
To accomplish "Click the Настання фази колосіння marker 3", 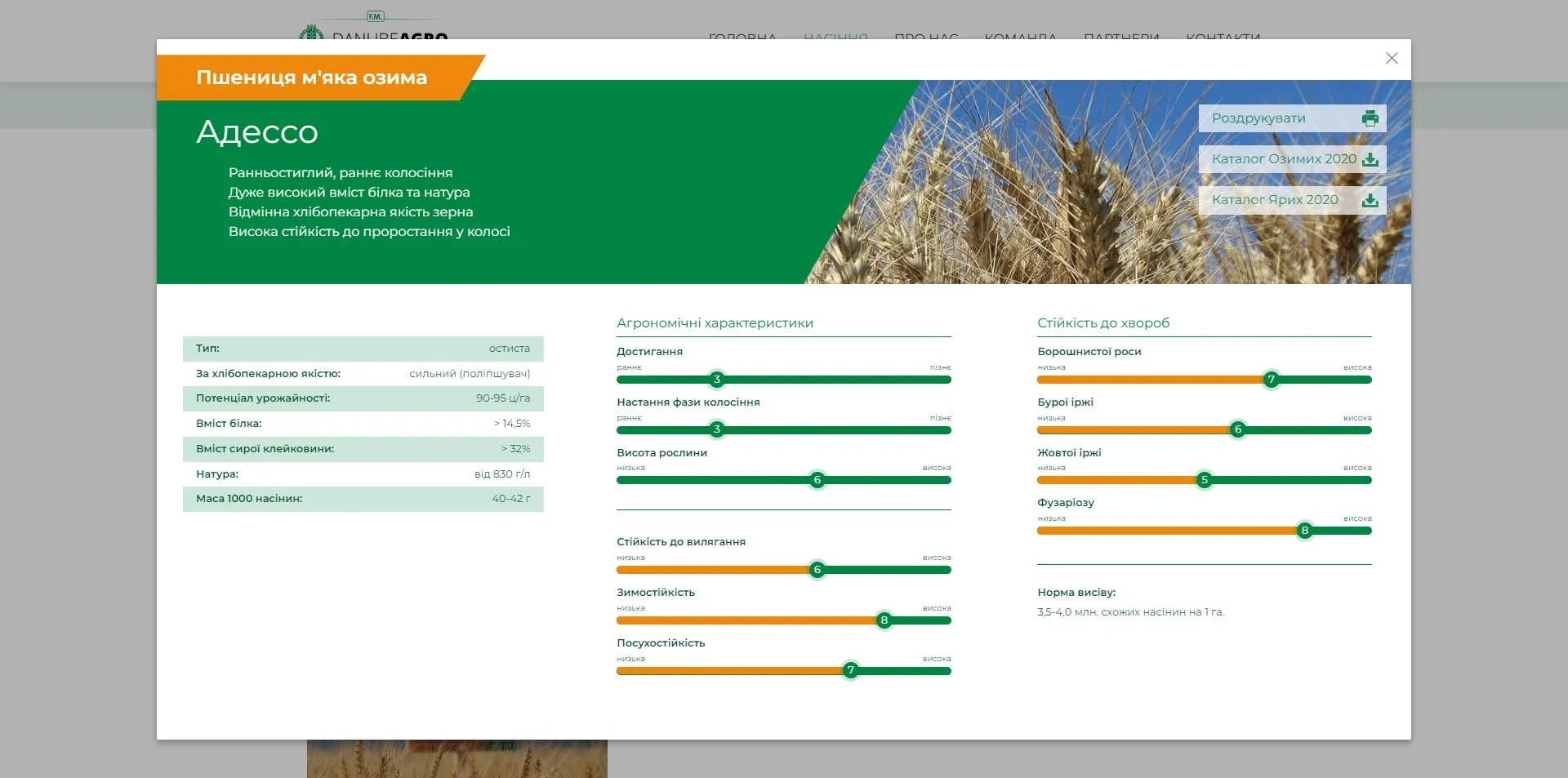I will click(717, 429).
